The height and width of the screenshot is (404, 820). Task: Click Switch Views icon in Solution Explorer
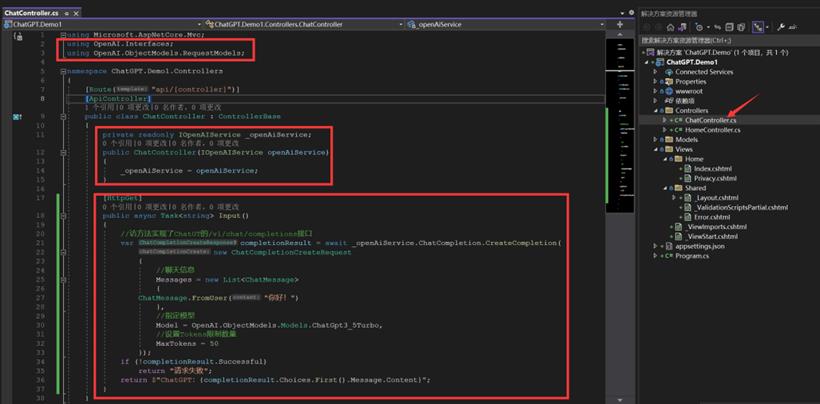[682, 27]
